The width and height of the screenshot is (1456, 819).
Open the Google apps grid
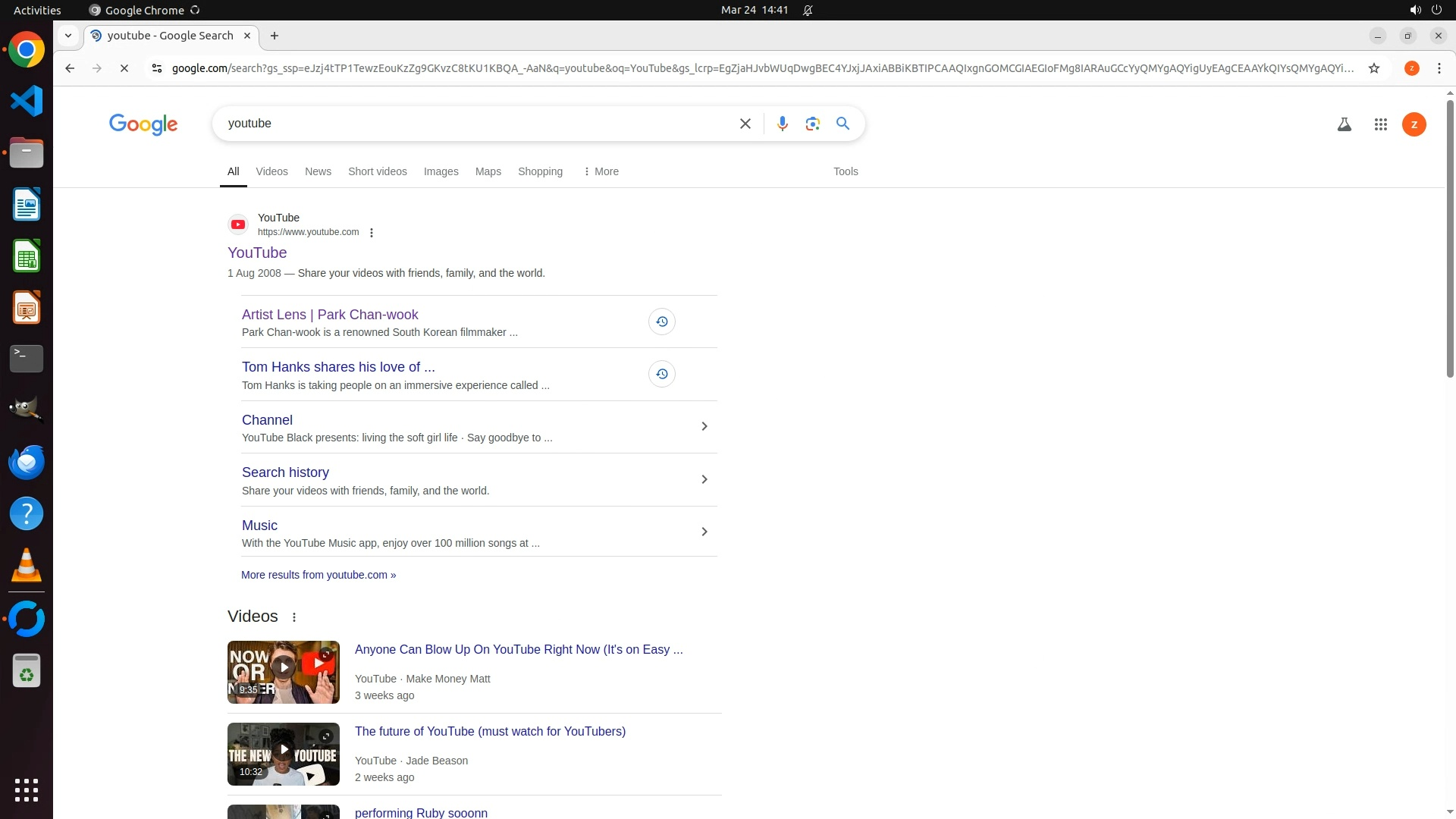point(1380,124)
